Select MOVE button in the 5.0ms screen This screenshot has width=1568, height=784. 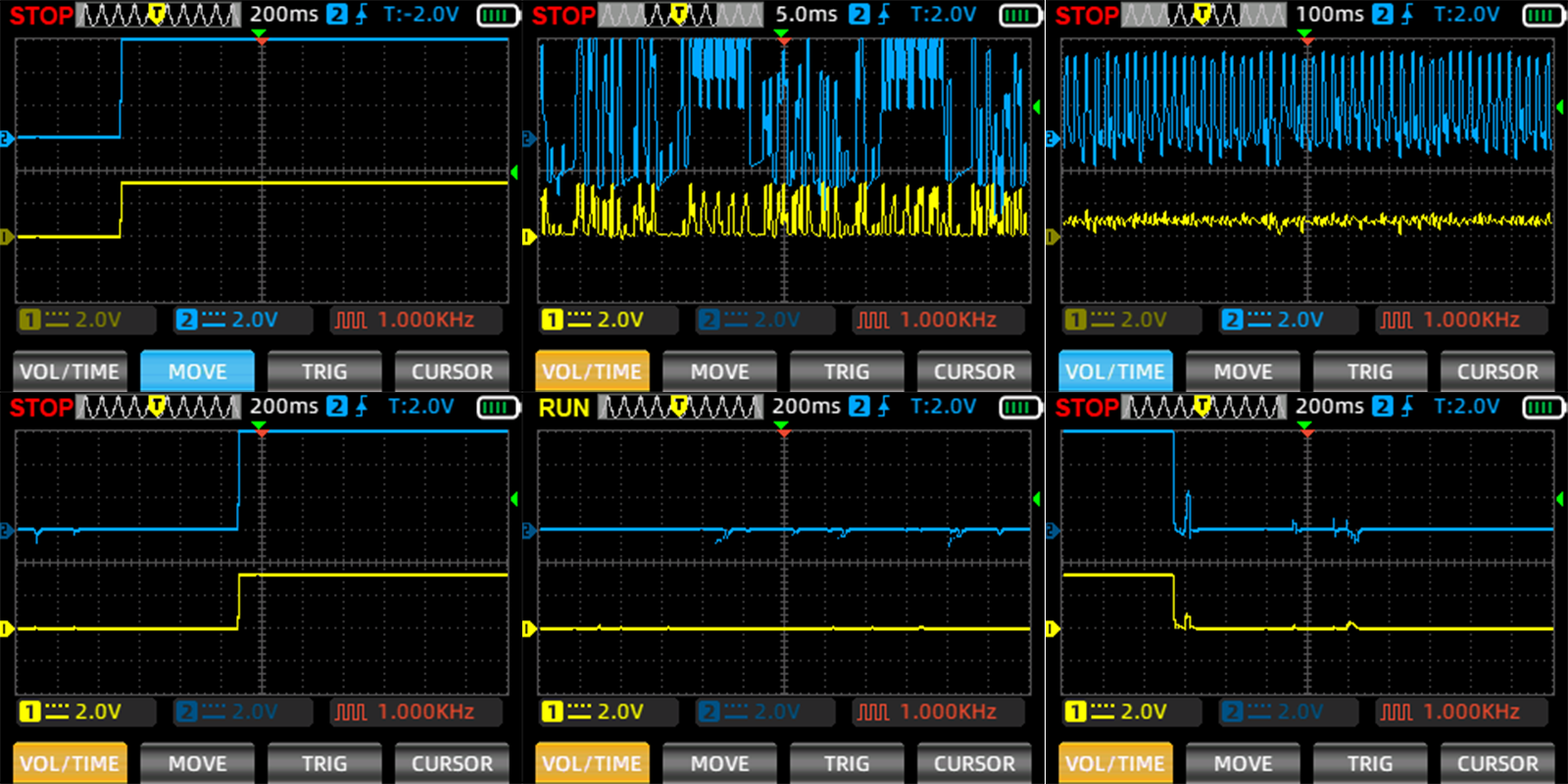coord(720,371)
